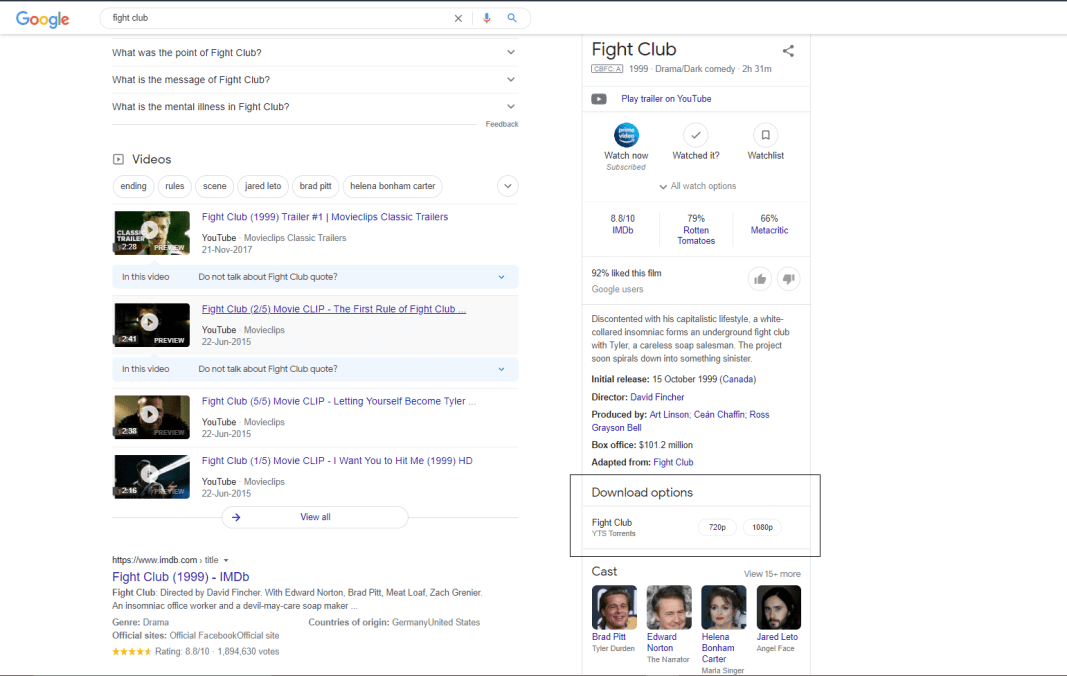Play the 2:16 Hit Me clip thumbnail
1067x676 pixels.
152,477
